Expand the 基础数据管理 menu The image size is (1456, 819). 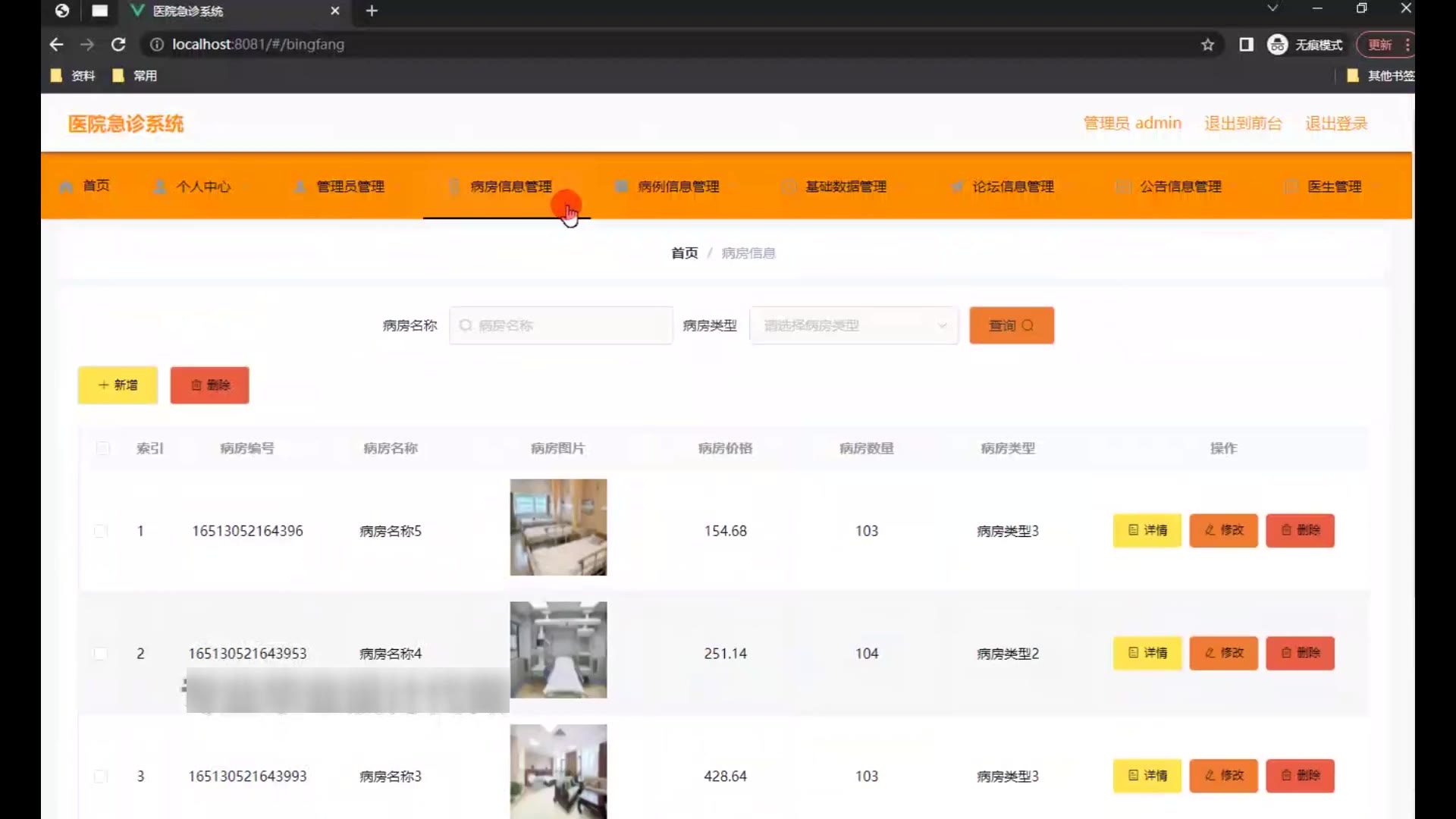(845, 187)
